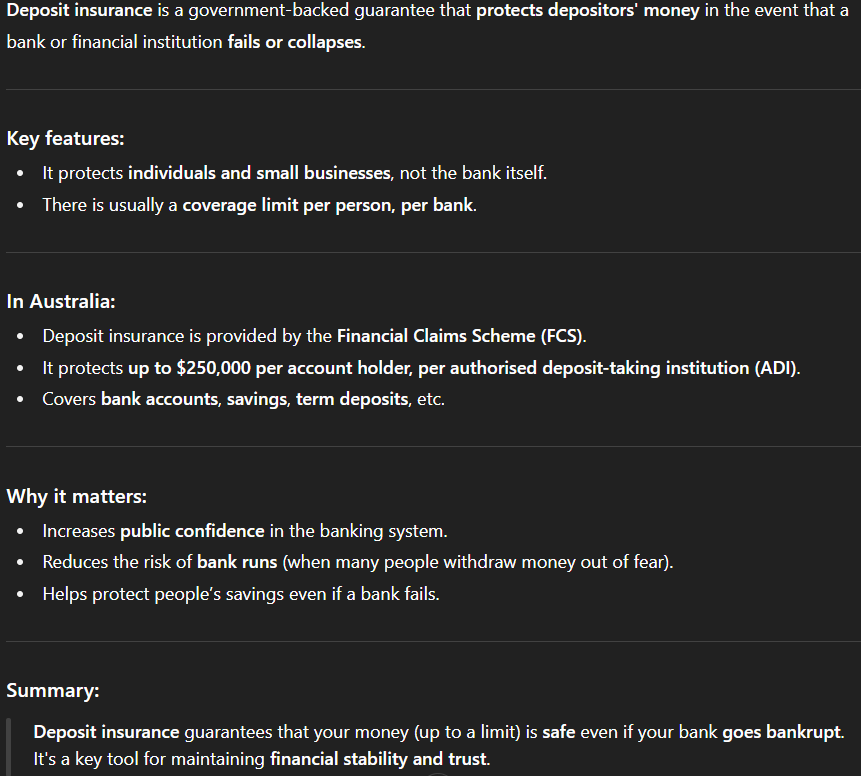The image size is (861, 776).
Task: Click bold 'financial stability and trust' text
Action: tap(378, 758)
